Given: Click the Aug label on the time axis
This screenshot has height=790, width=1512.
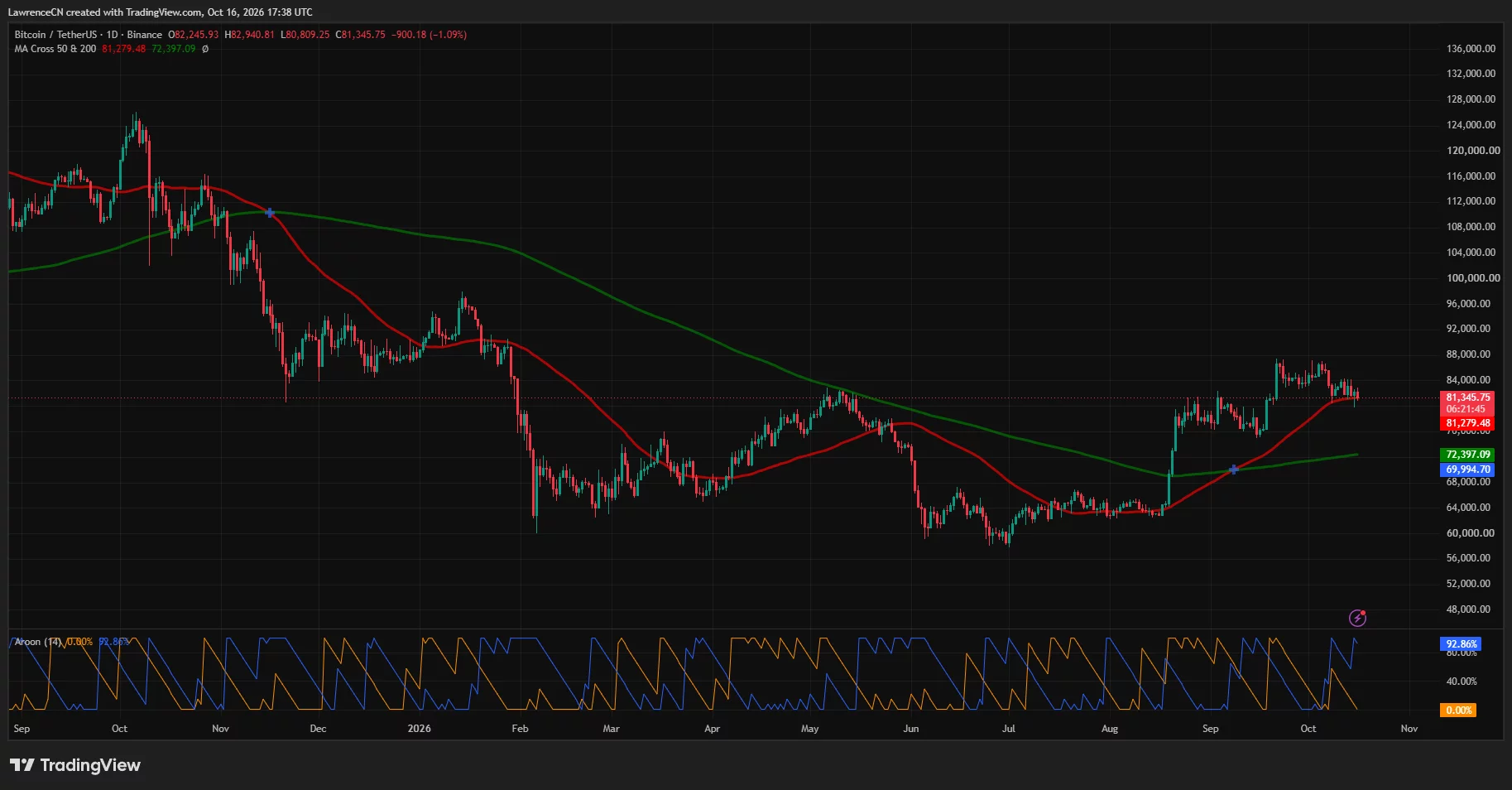Looking at the screenshot, I should 1110,729.
